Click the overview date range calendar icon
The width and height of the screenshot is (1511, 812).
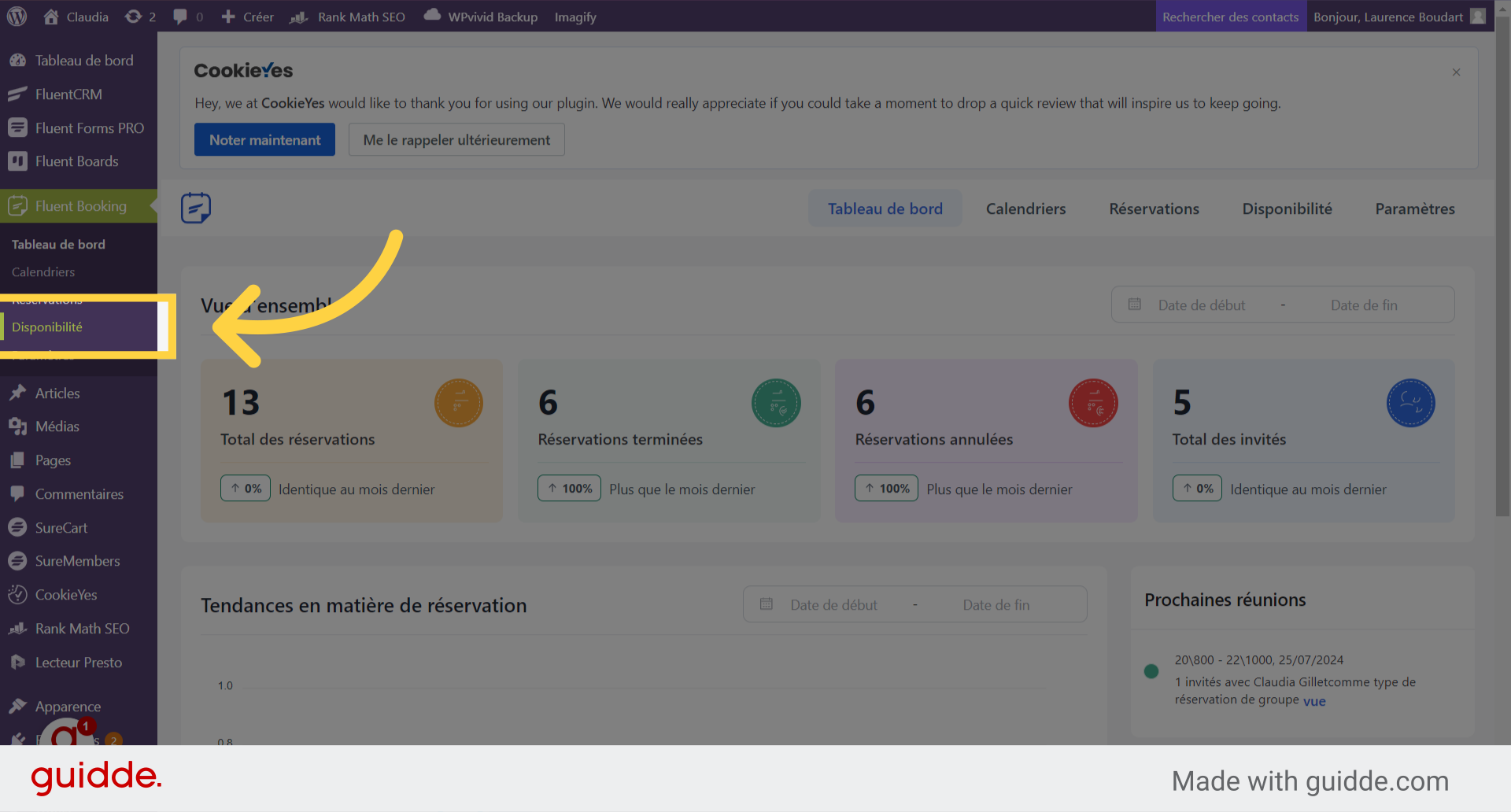coord(1134,304)
